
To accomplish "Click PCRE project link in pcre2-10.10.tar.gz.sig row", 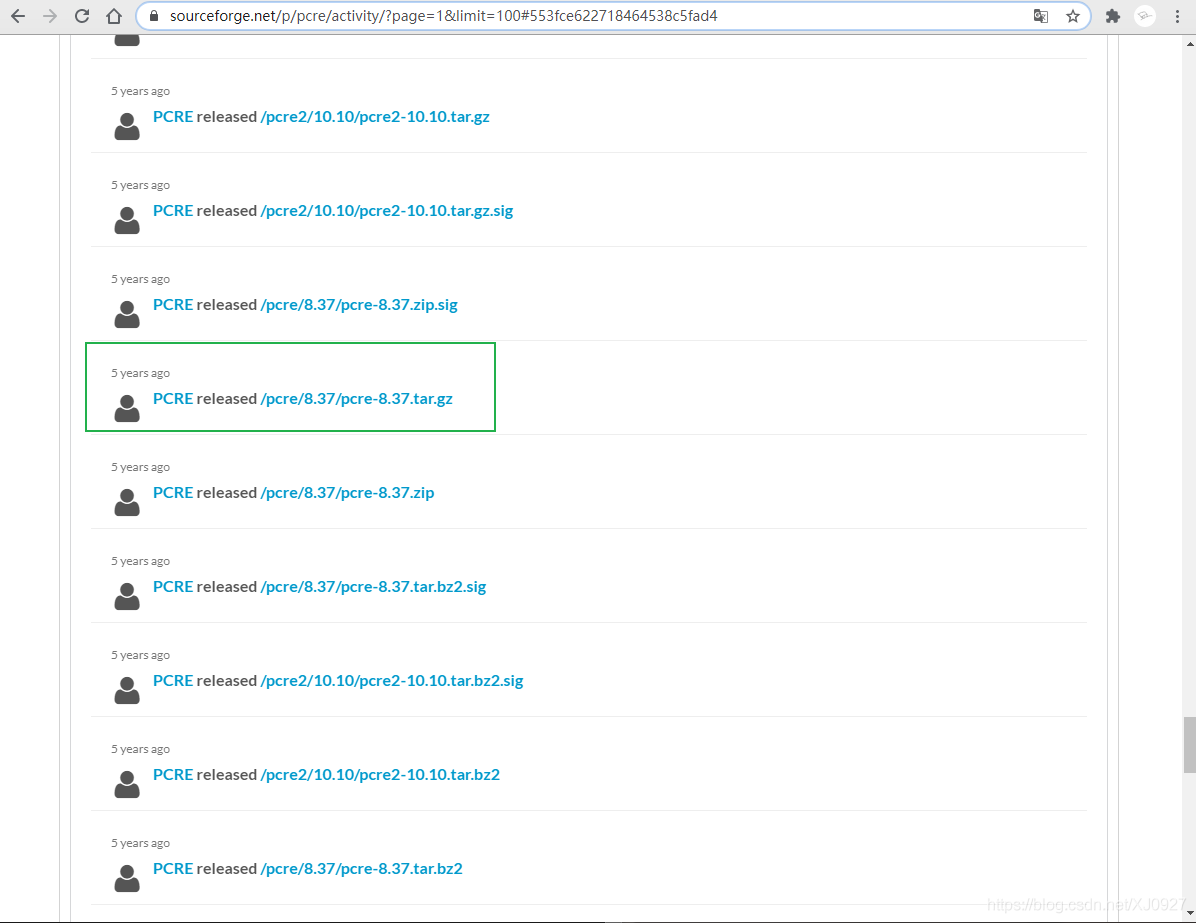I will (x=173, y=211).
